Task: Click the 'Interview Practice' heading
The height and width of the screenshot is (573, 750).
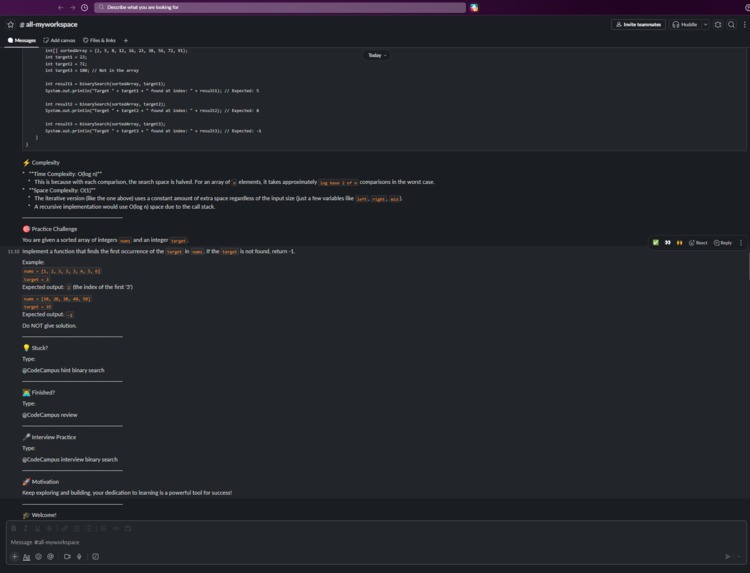Action: [54, 437]
